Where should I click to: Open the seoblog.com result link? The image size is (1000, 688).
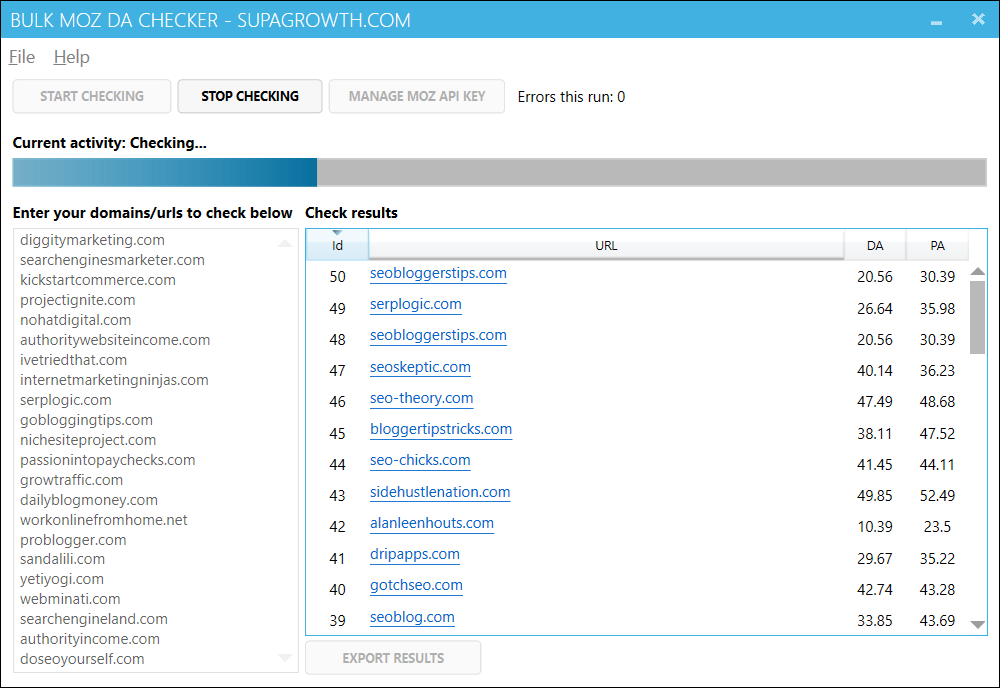412,617
